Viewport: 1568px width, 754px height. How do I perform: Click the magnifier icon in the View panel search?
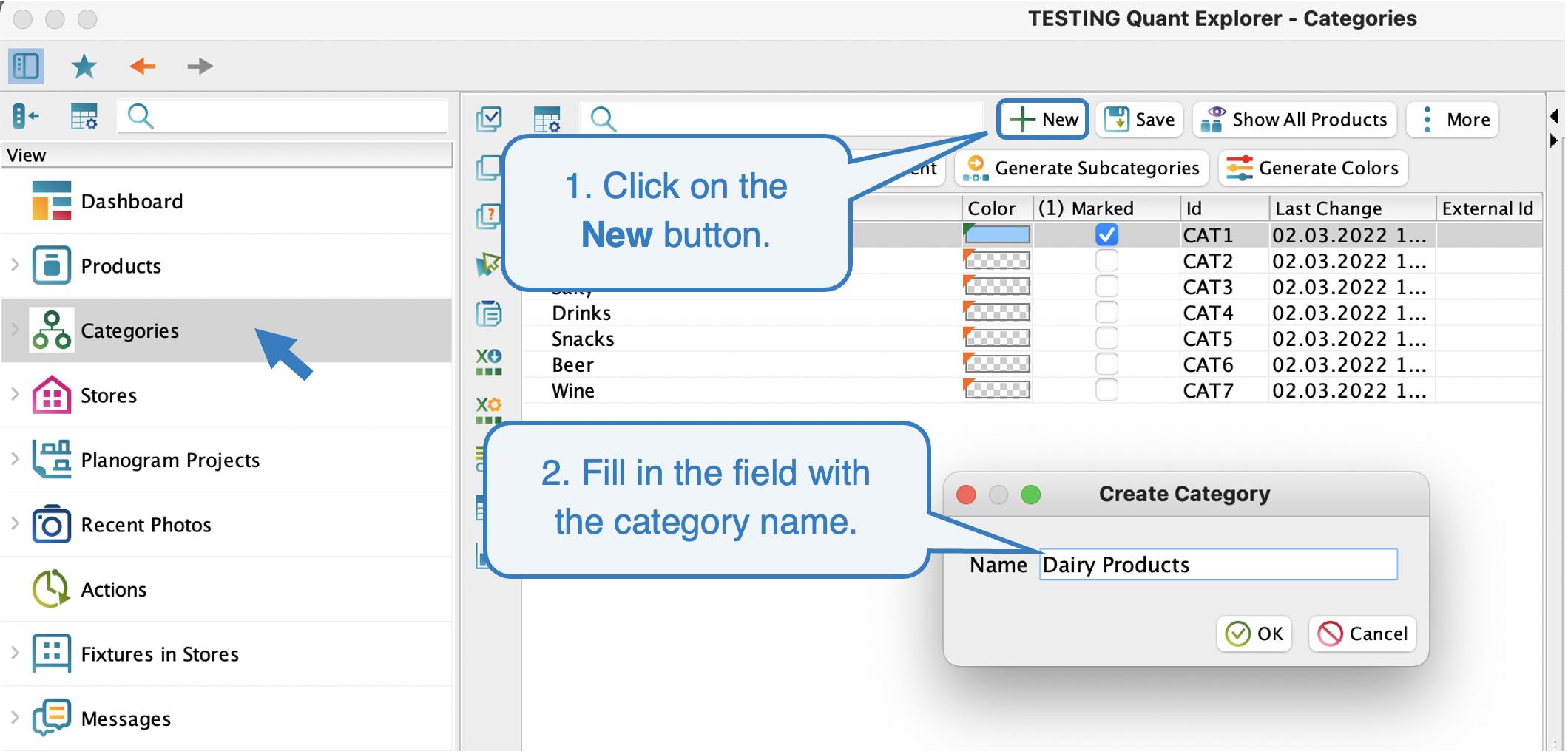tap(141, 117)
